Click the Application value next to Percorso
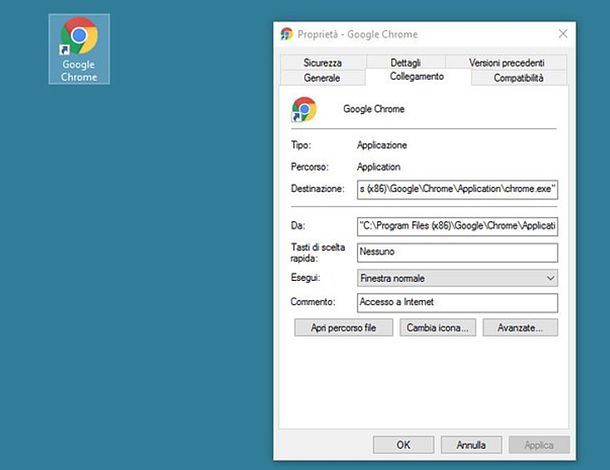Screen dimensions: 610x470 coord(379,167)
